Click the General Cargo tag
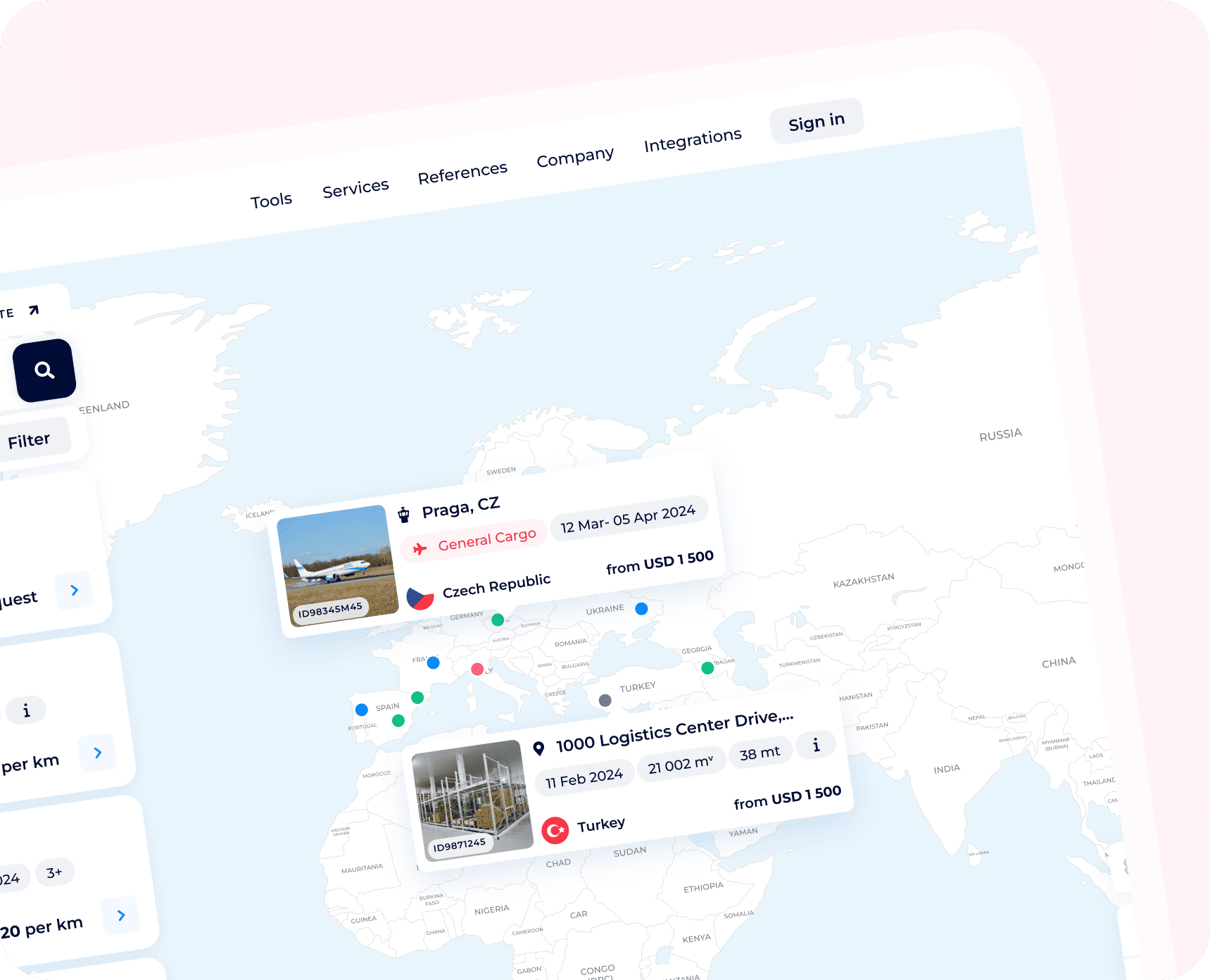 (474, 542)
